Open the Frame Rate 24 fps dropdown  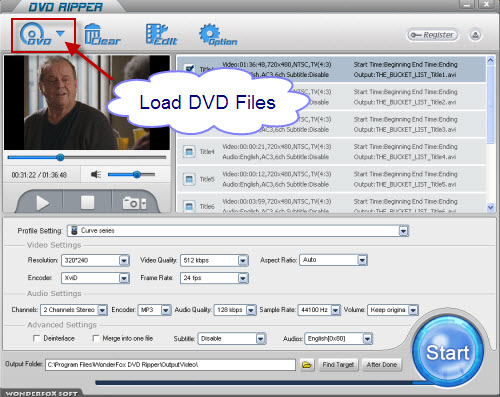(243, 278)
